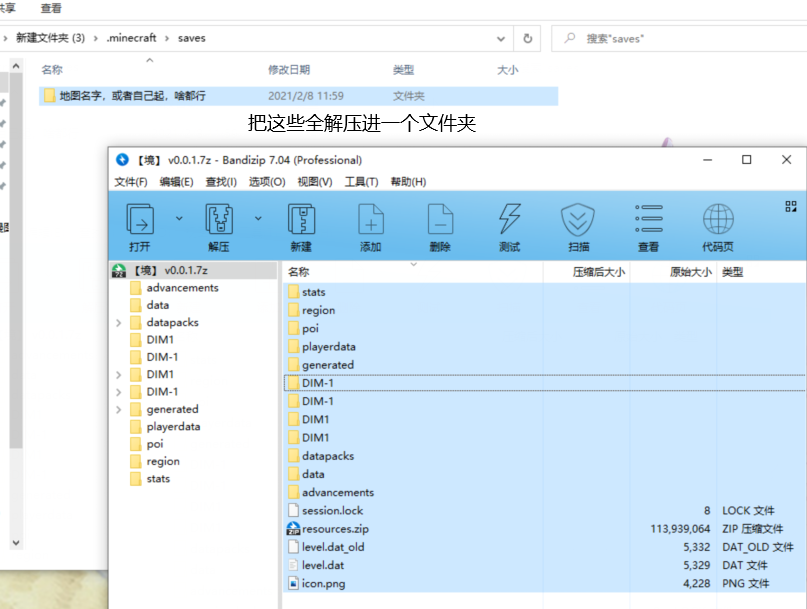Expand the generated folder tree node
The image size is (807, 609).
click(x=120, y=409)
